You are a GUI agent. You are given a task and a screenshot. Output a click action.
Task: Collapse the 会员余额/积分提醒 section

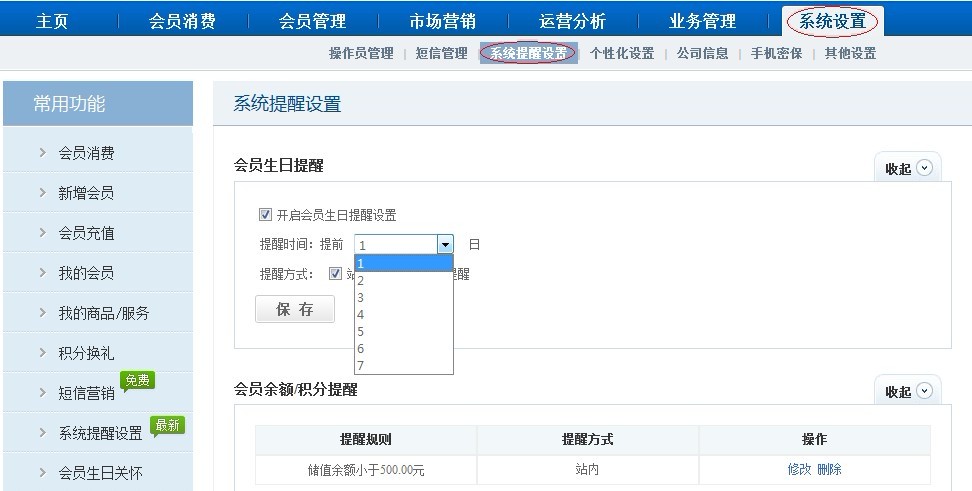point(908,392)
